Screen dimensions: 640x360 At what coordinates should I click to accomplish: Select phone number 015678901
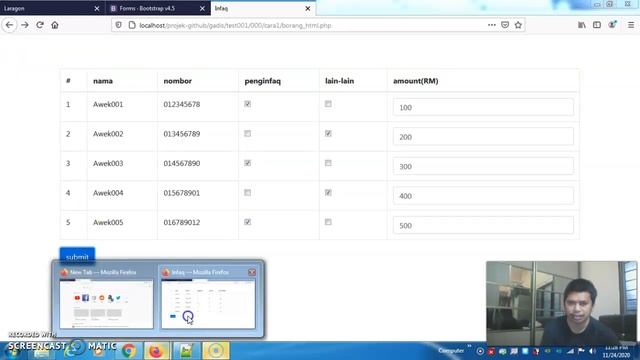coord(182,193)
